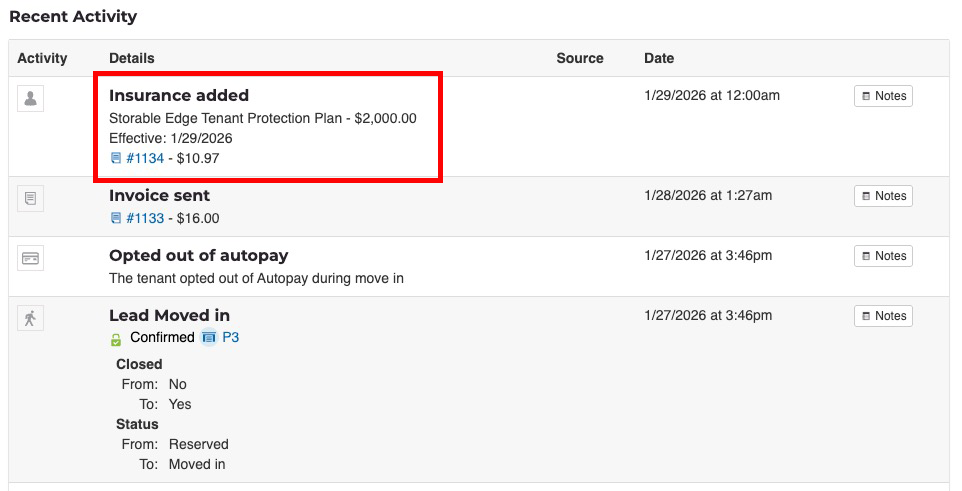Open invoice link #1134
The width and height of the screenshot is (962, 491).
pyautogui.click(x=146, y=158)
